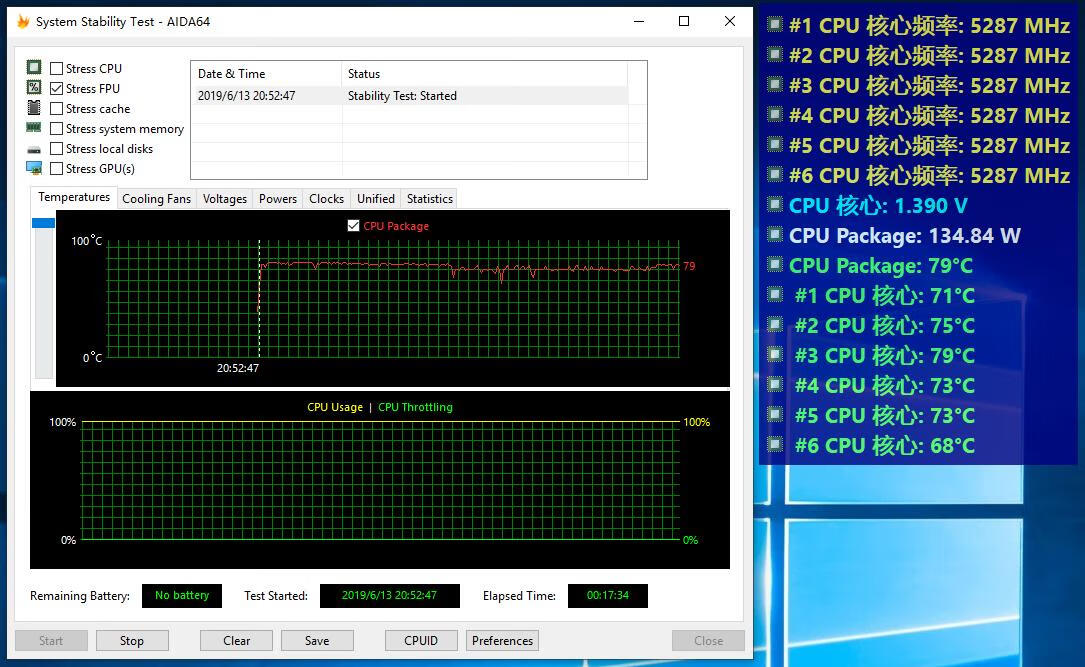1085x667 pixels.
Task: Click the sensor icon next to #3 CPU 5287 MHz
Action: point(775,84)
